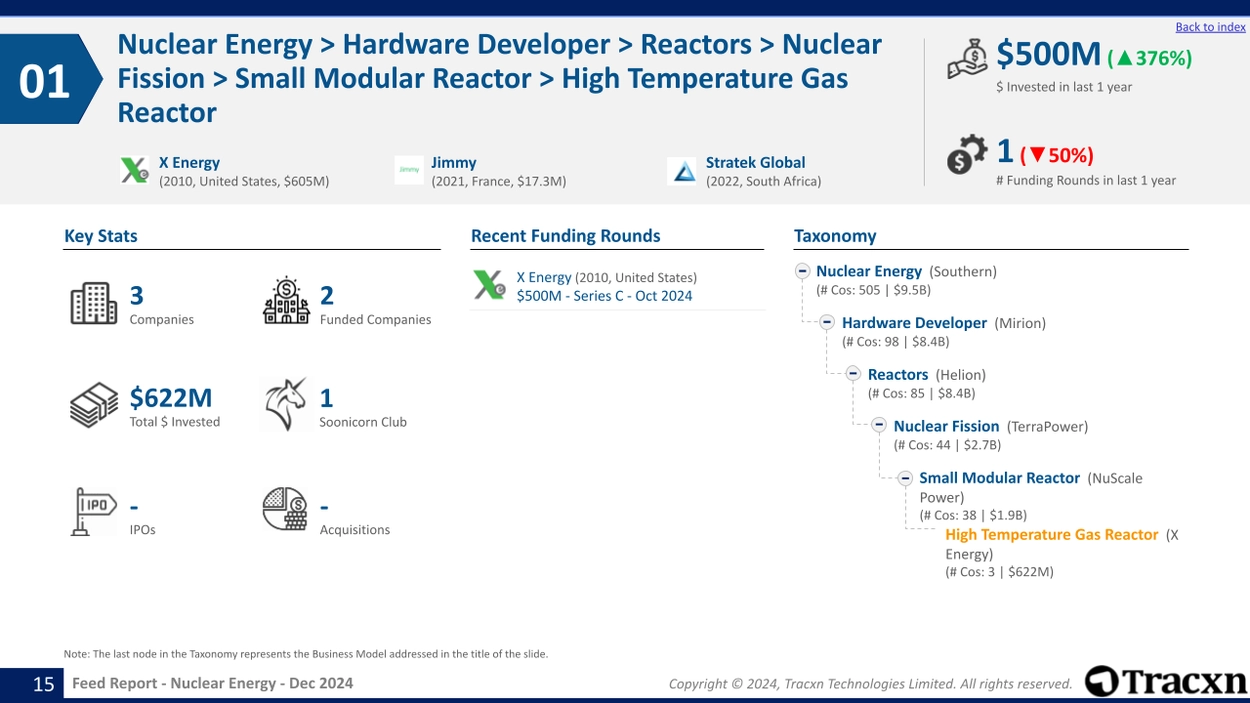Click the Companies building icon
This screenshot has height=703, width=1250.
(x=94, y=303)
